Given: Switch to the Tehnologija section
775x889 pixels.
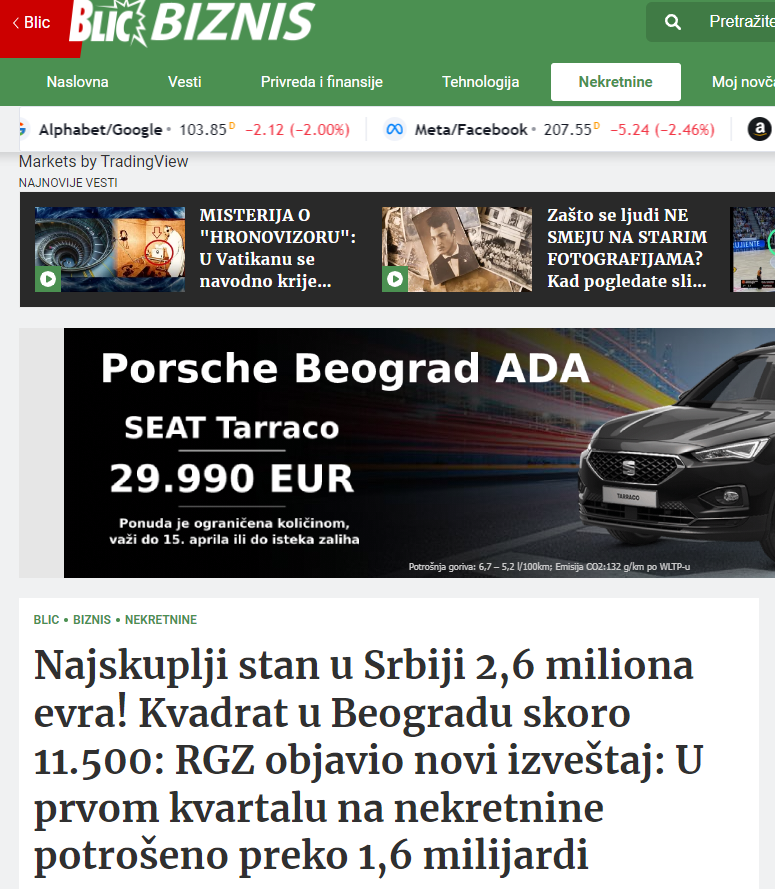Looking at the screenshot, I should point(480,82).
